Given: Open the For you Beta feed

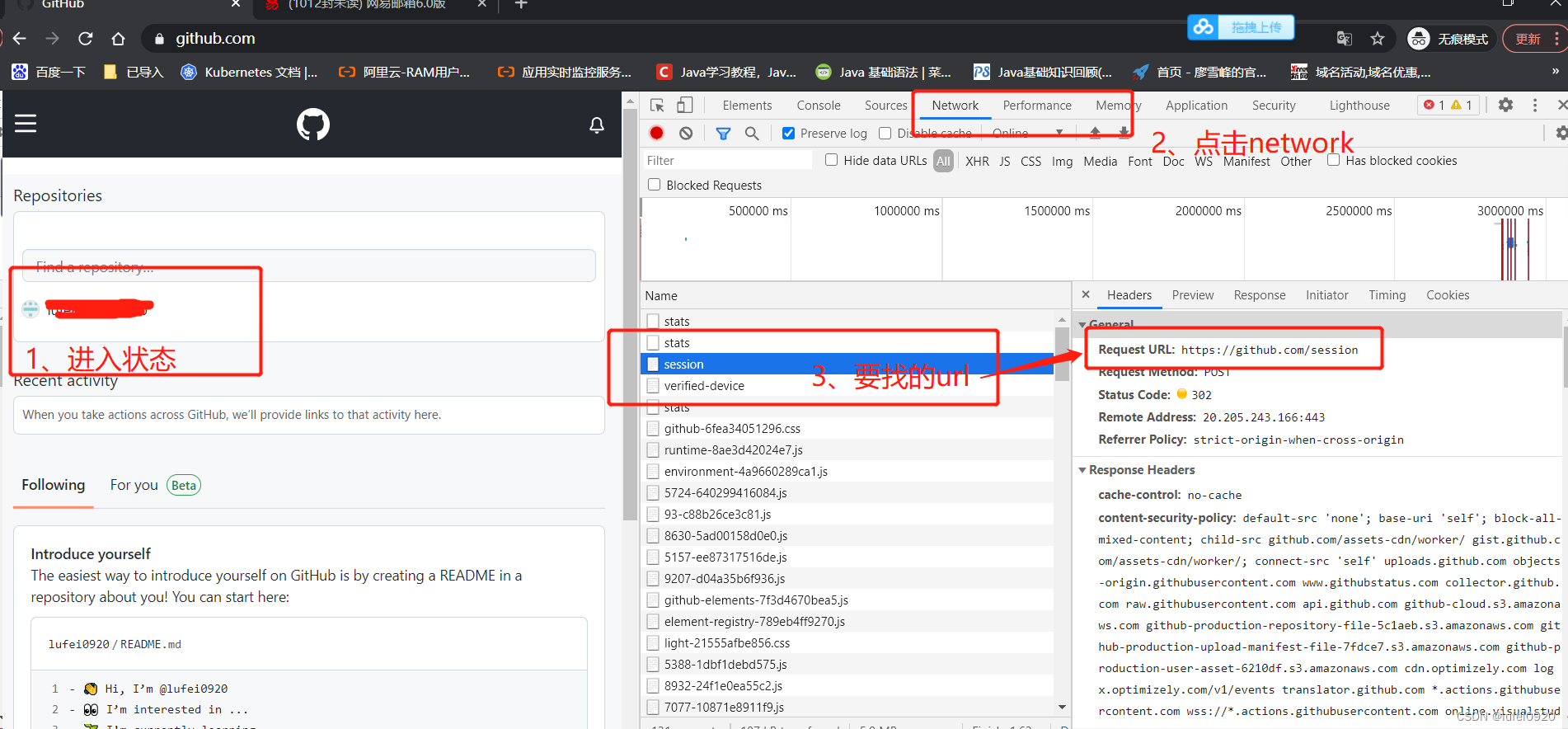Looking at the screenshot, I should click(155, 485).
